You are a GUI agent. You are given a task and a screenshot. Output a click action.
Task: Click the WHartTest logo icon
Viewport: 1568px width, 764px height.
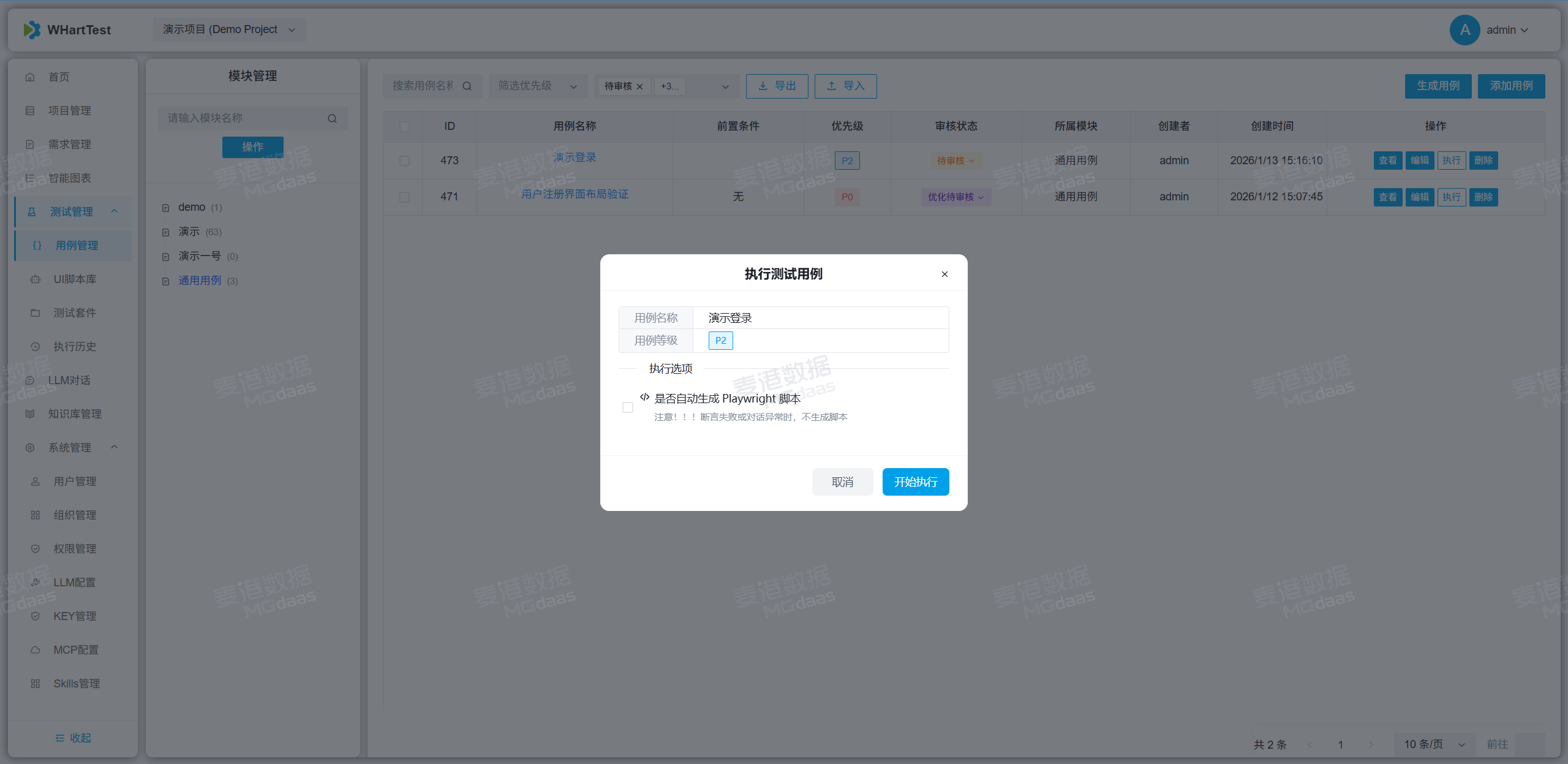(32, 30)
